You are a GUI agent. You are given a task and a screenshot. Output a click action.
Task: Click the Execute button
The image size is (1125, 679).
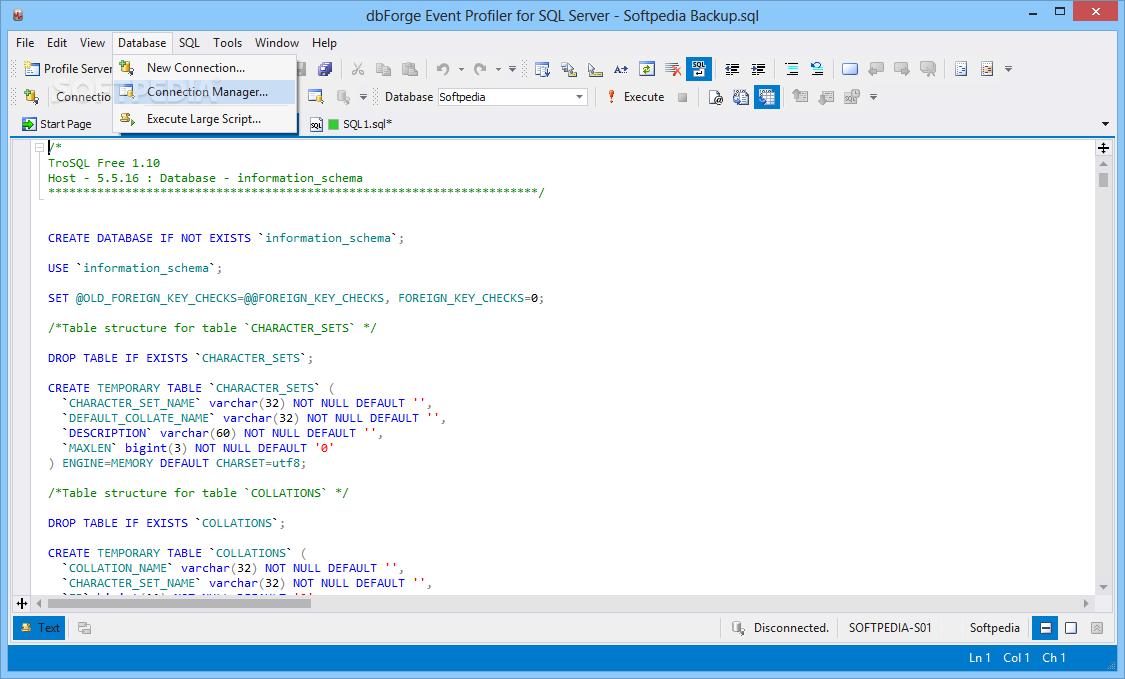coord(636,97)
